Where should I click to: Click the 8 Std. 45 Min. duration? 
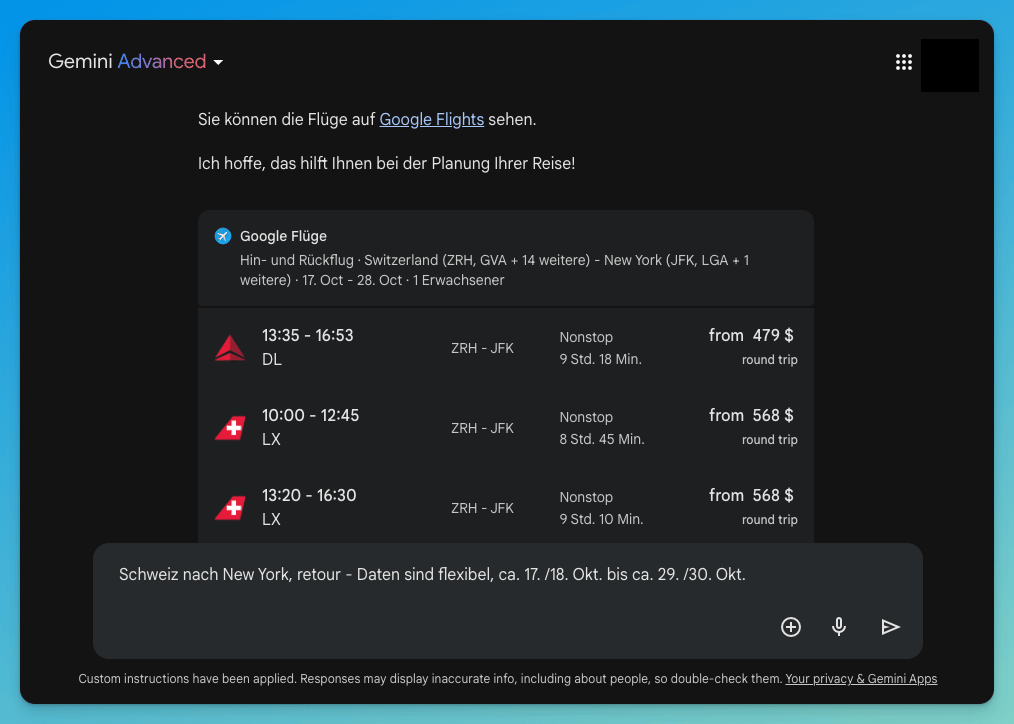click(602, 440)
